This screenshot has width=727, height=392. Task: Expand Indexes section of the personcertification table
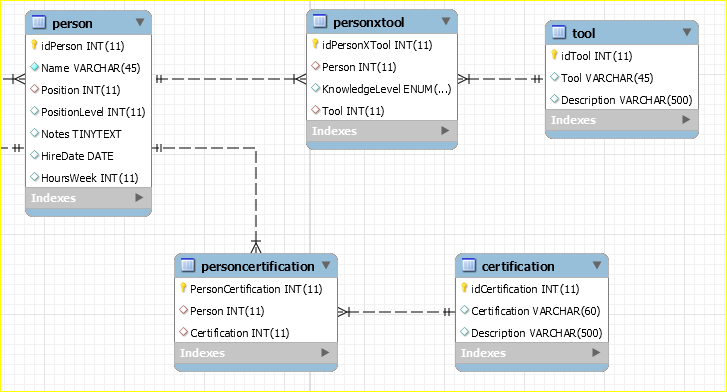pos(325,353)
